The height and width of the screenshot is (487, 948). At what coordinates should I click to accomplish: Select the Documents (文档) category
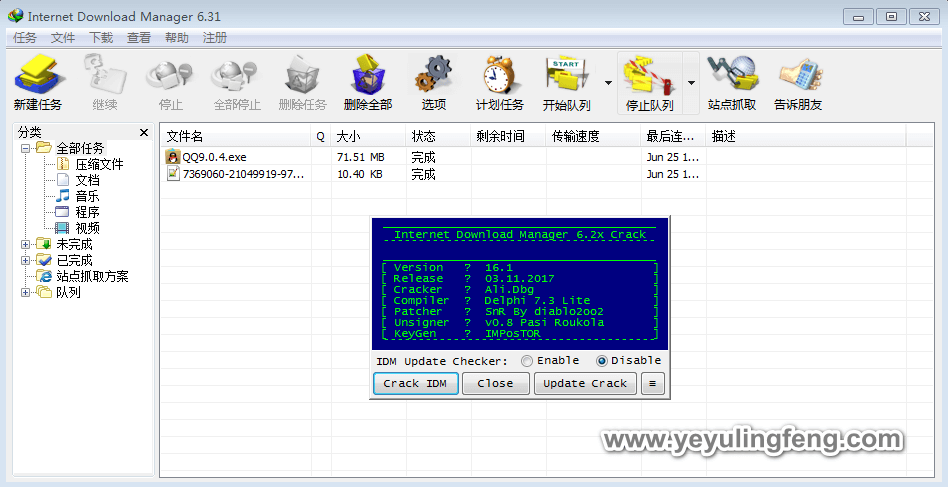coord(86,180)
